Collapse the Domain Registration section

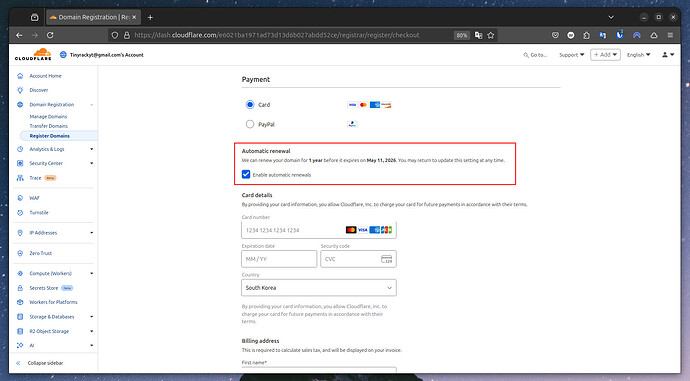(x=92, y=105)
